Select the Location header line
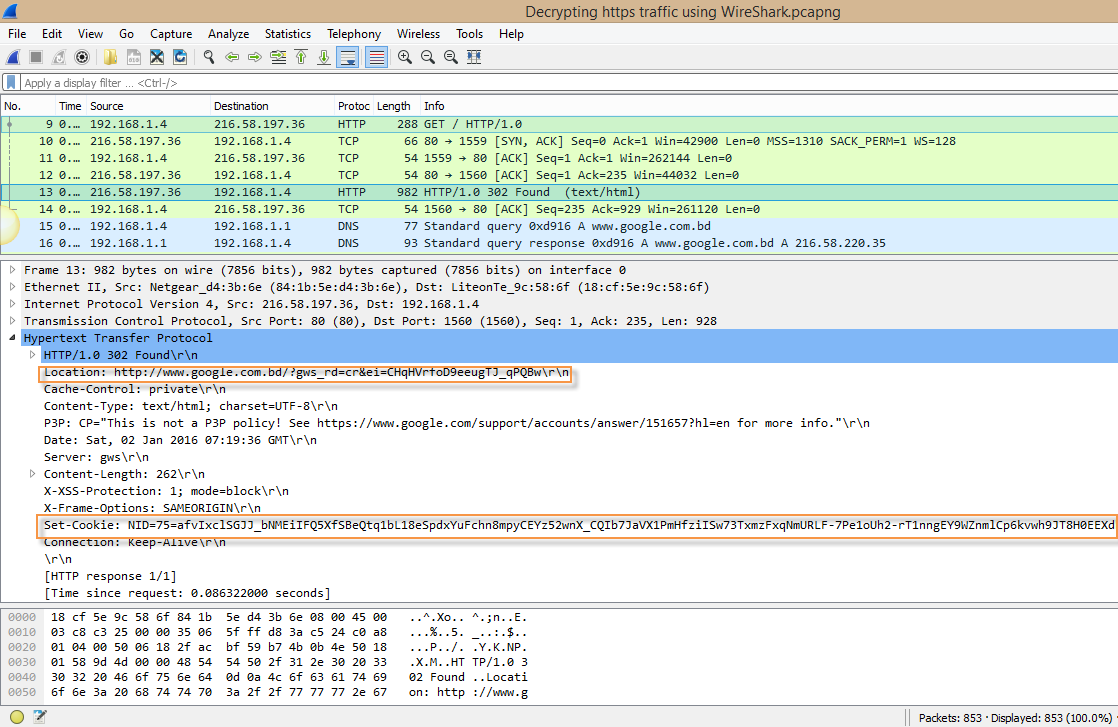This screenshot has width=1118, height=727. coord(306,373)
